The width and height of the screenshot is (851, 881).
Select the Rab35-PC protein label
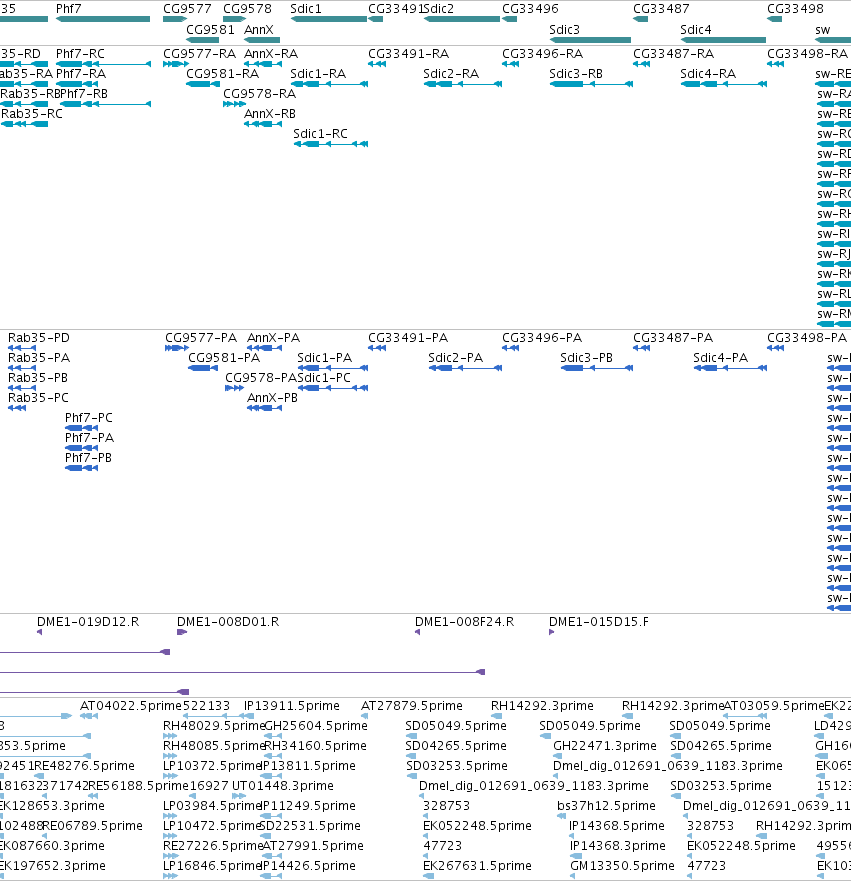[x=38, y=398]
